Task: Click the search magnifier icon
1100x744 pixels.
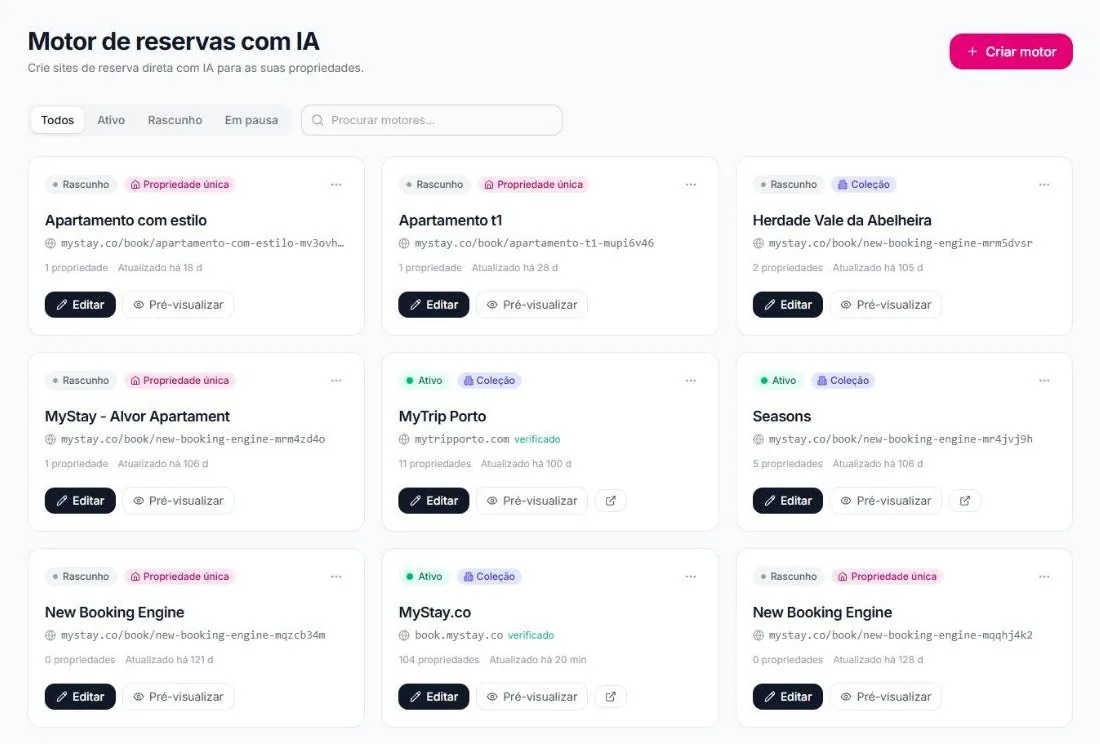Action: [x=317, y=120]
